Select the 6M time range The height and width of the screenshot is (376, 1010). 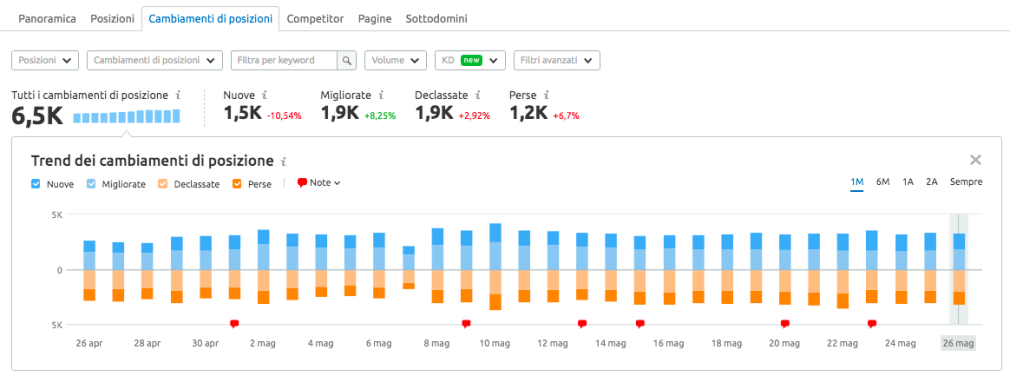point(882,182)
